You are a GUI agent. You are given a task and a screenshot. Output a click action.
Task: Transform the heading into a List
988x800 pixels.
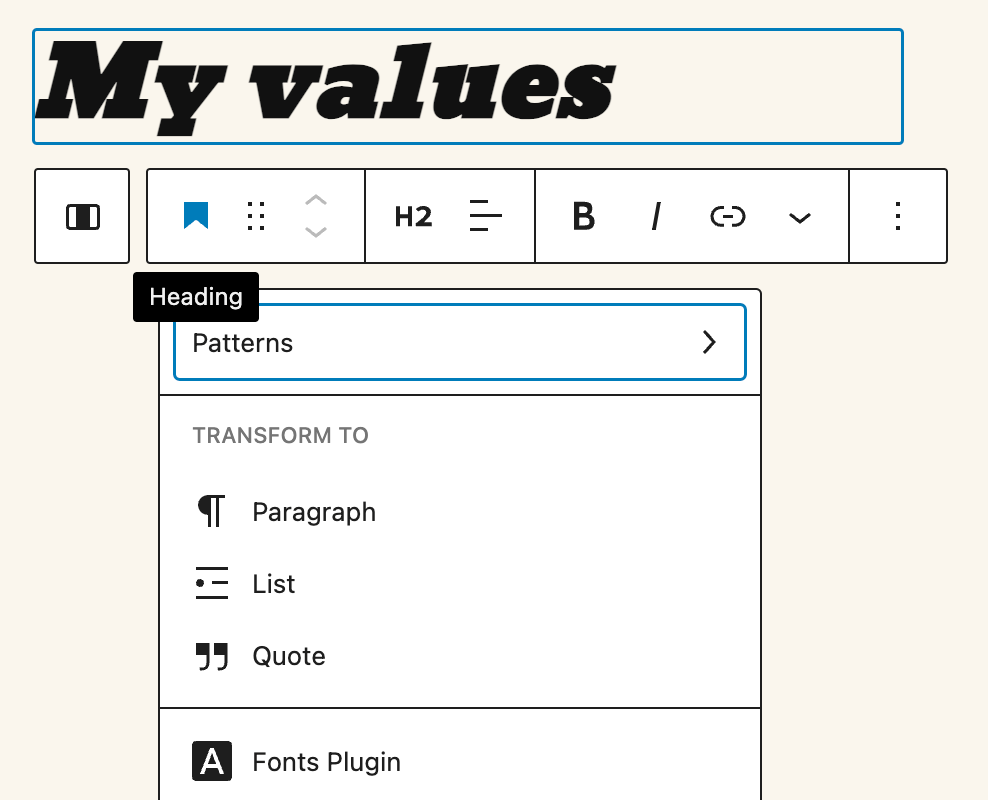tap(272, 583)
